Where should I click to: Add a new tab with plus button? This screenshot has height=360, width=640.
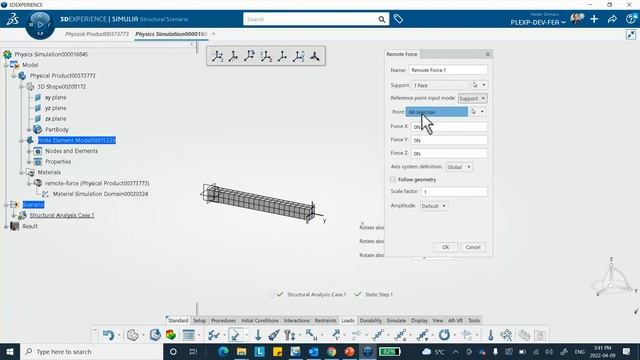tap(213, 34)
